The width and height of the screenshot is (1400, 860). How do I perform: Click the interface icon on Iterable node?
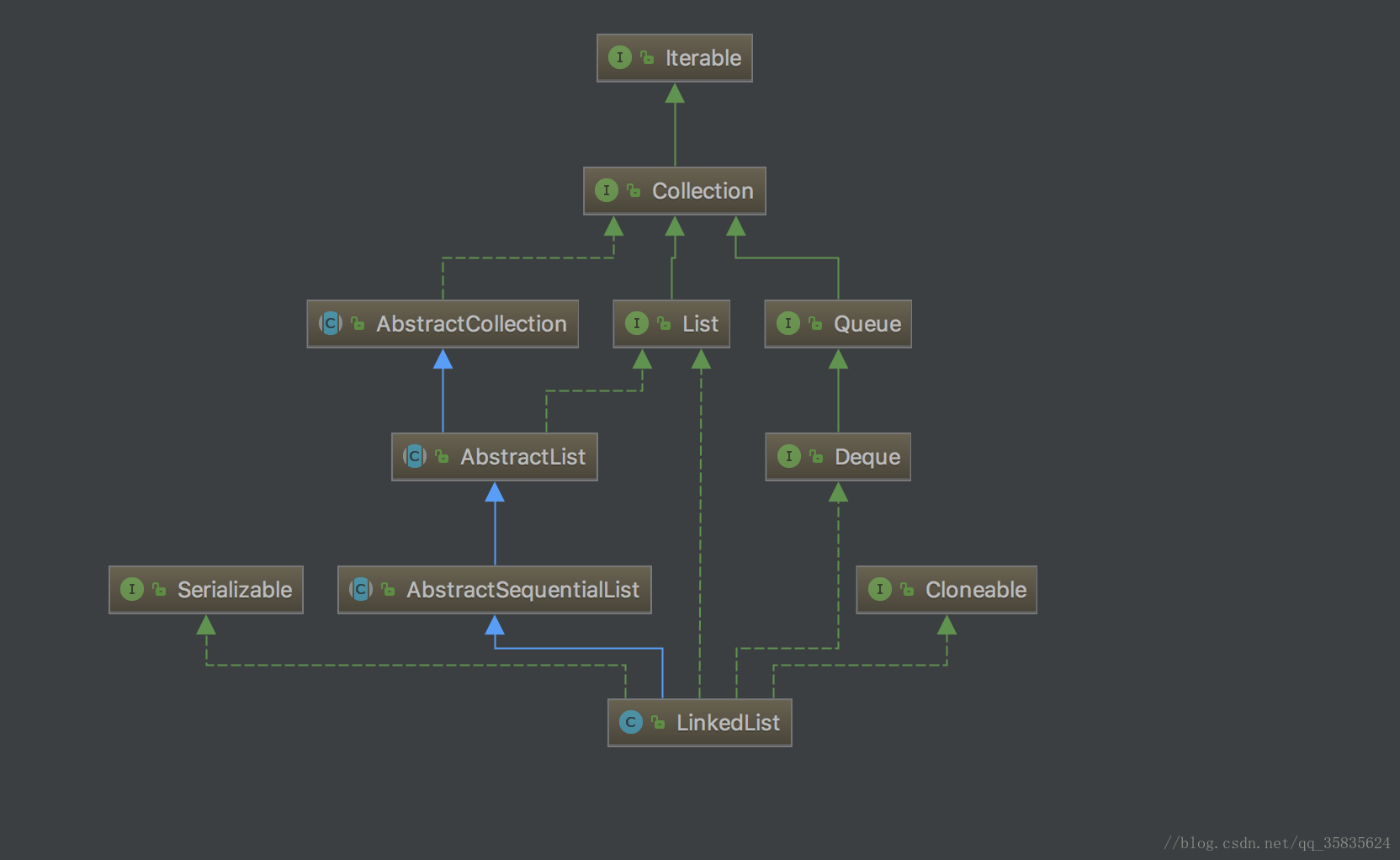[x=620, y=57]
